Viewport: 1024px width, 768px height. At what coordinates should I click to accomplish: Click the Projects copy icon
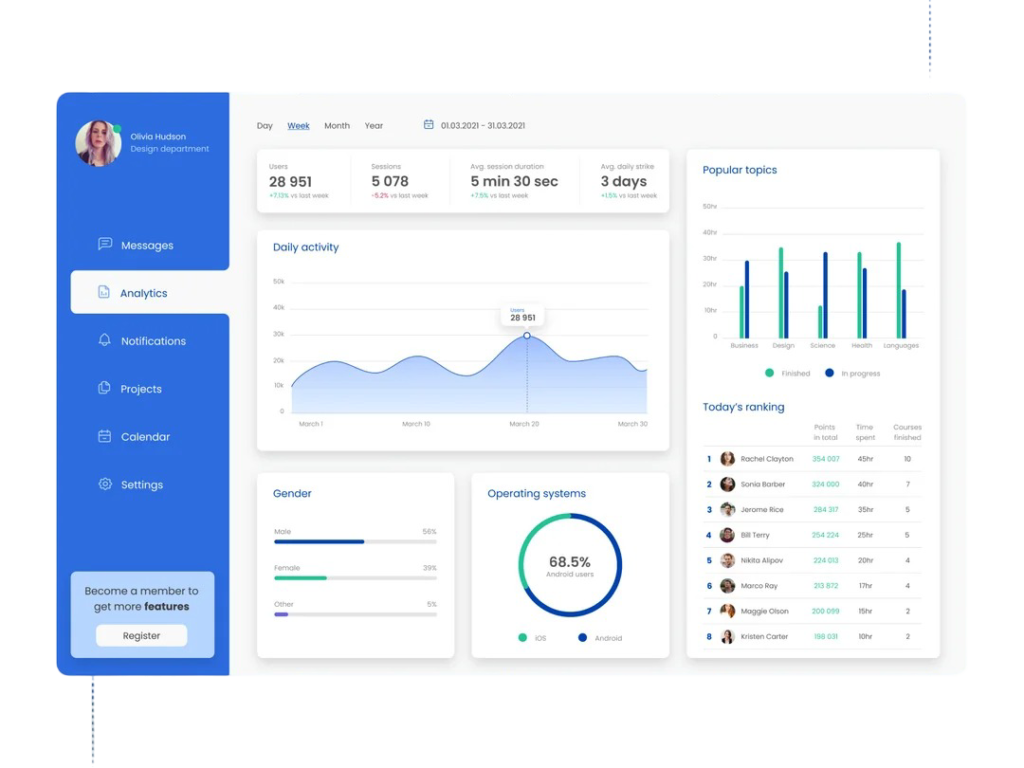pos(105,389)
